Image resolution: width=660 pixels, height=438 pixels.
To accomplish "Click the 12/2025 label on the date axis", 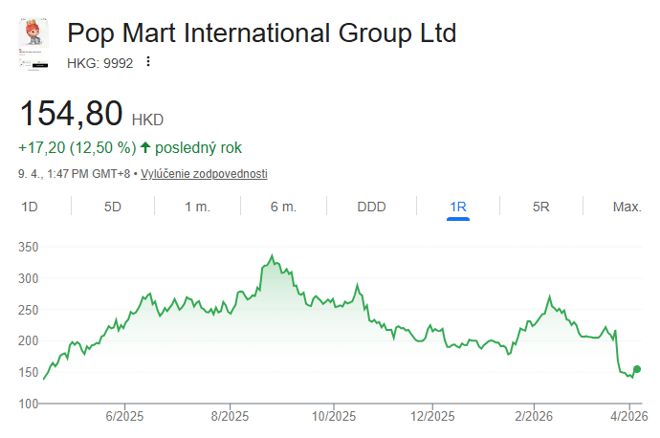I will tap(434, 416).
